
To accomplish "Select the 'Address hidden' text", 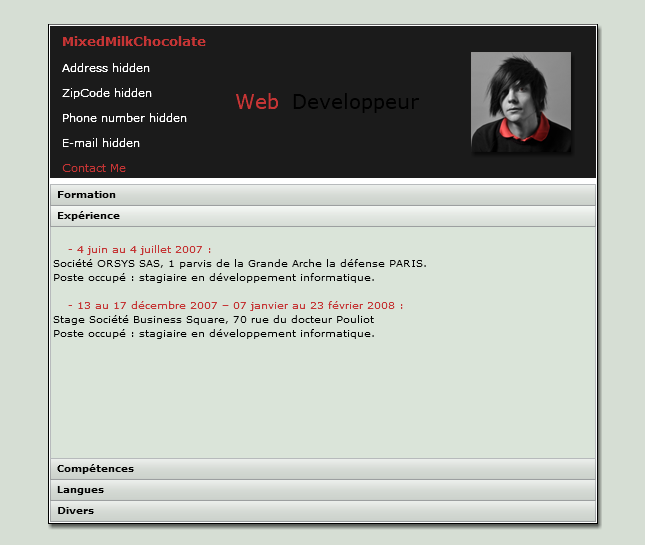I will tap(106, 68).
